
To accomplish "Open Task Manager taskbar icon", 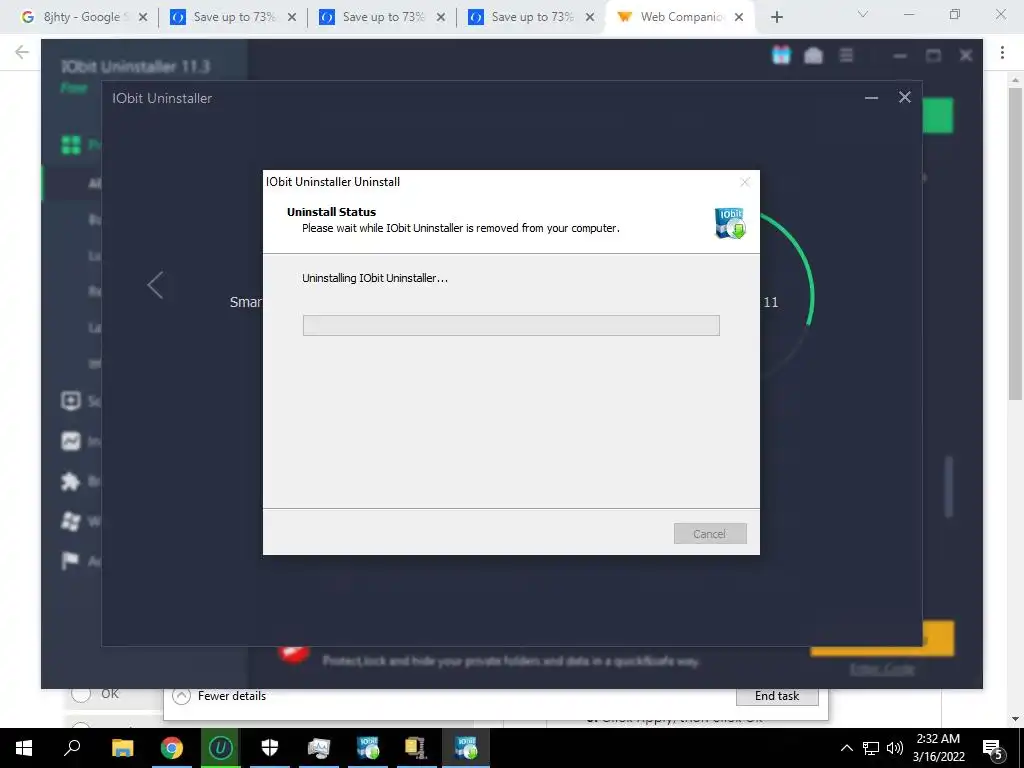I will (x=319, y=748).
